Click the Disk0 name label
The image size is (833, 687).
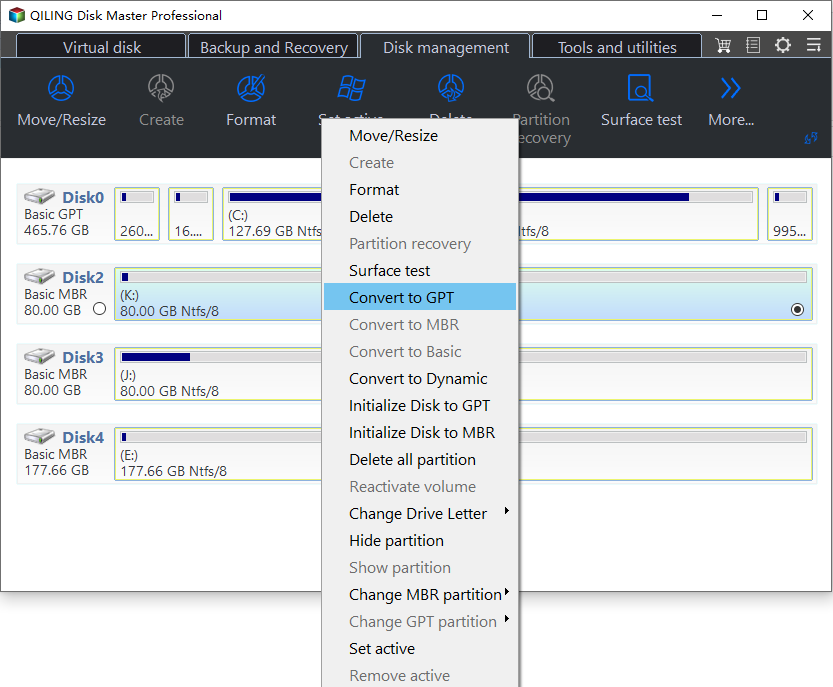tap(83, 197)
